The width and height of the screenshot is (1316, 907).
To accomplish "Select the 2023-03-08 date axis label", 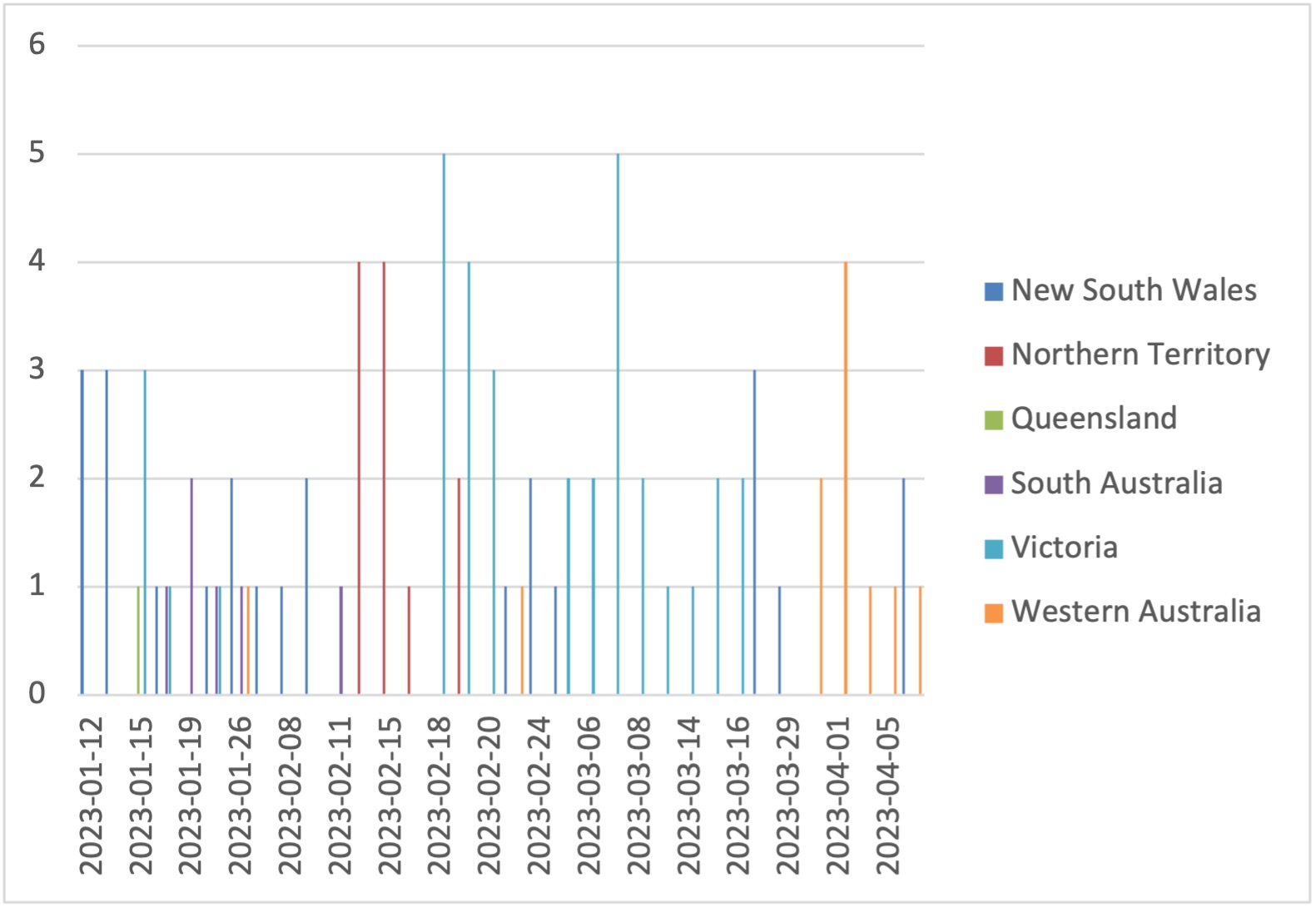I will 638,795.
